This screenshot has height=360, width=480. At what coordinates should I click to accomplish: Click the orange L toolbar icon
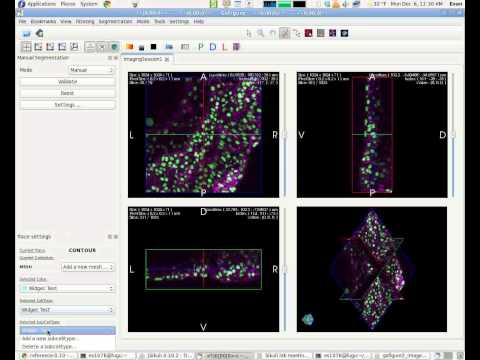tap(224, 47)
